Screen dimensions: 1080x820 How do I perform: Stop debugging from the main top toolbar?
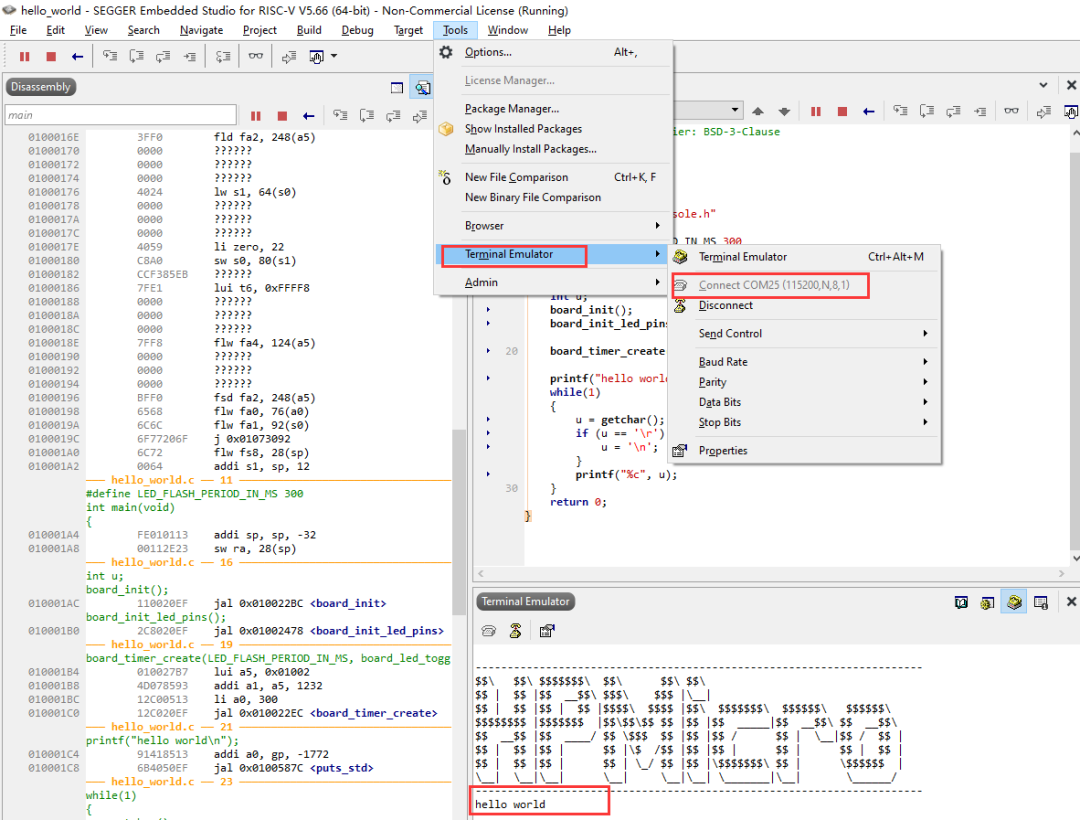point(51,57)
